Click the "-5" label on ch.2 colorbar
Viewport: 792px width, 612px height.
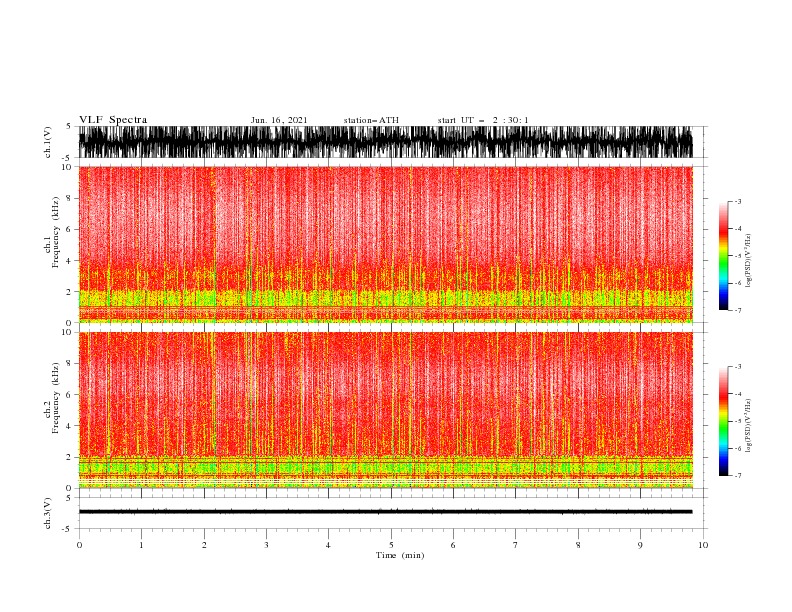tap(737, 421)
